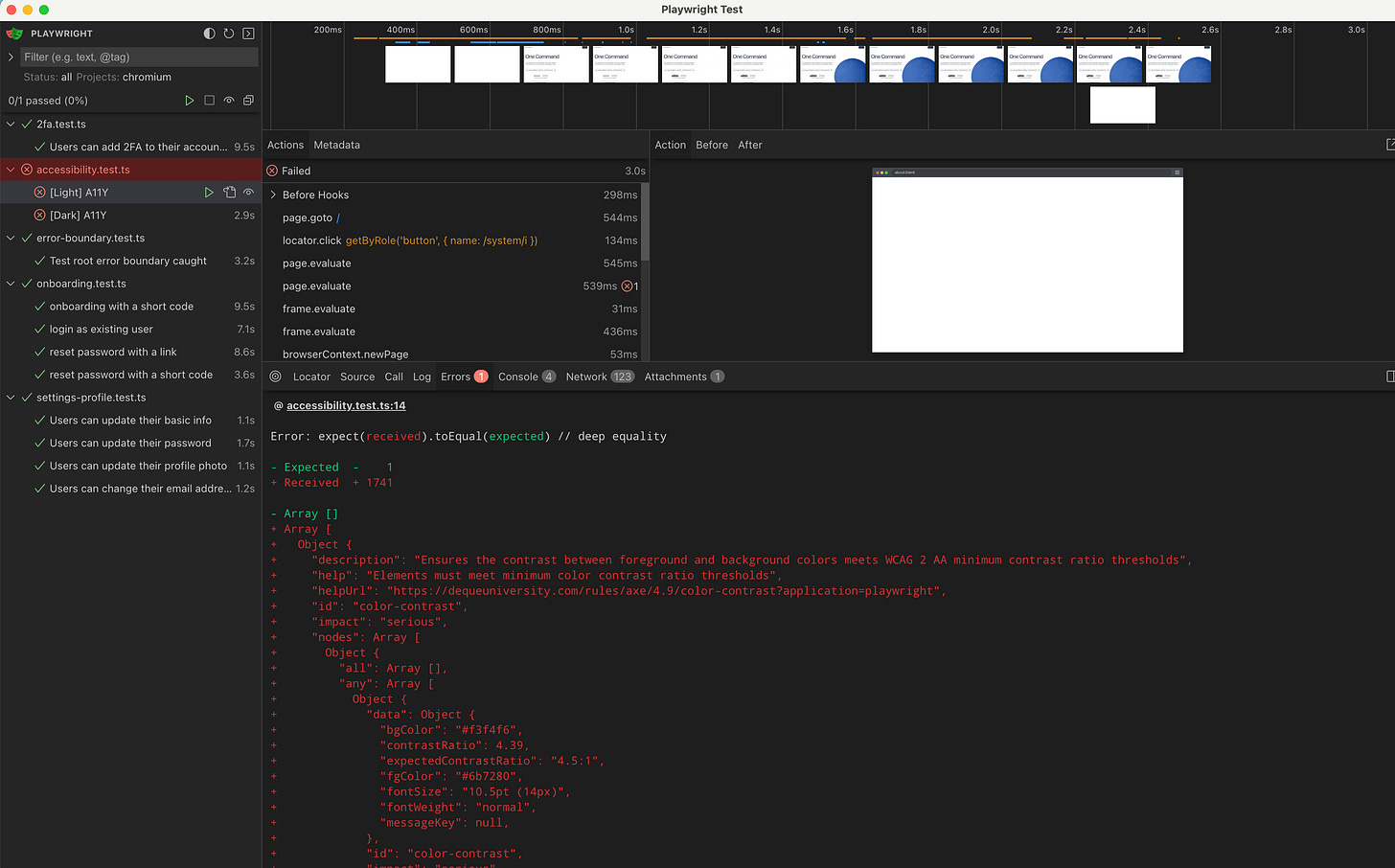This screenshot has height=868, width=1395.
Task: Toggle watch all eye icon in the toolbar
Action: pyautogui.click(x=229, y=101)
